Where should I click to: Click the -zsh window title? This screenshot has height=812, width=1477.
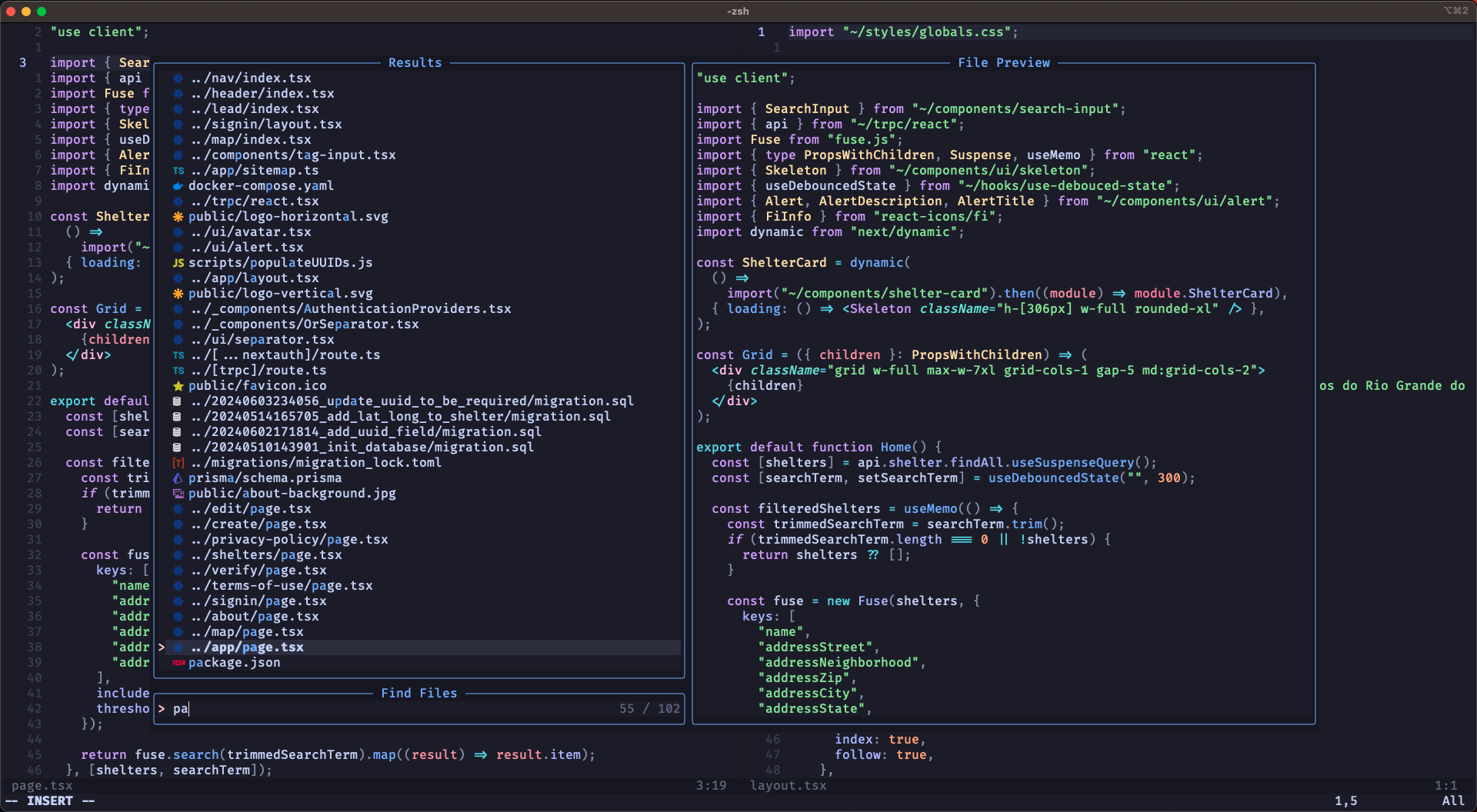738,11
